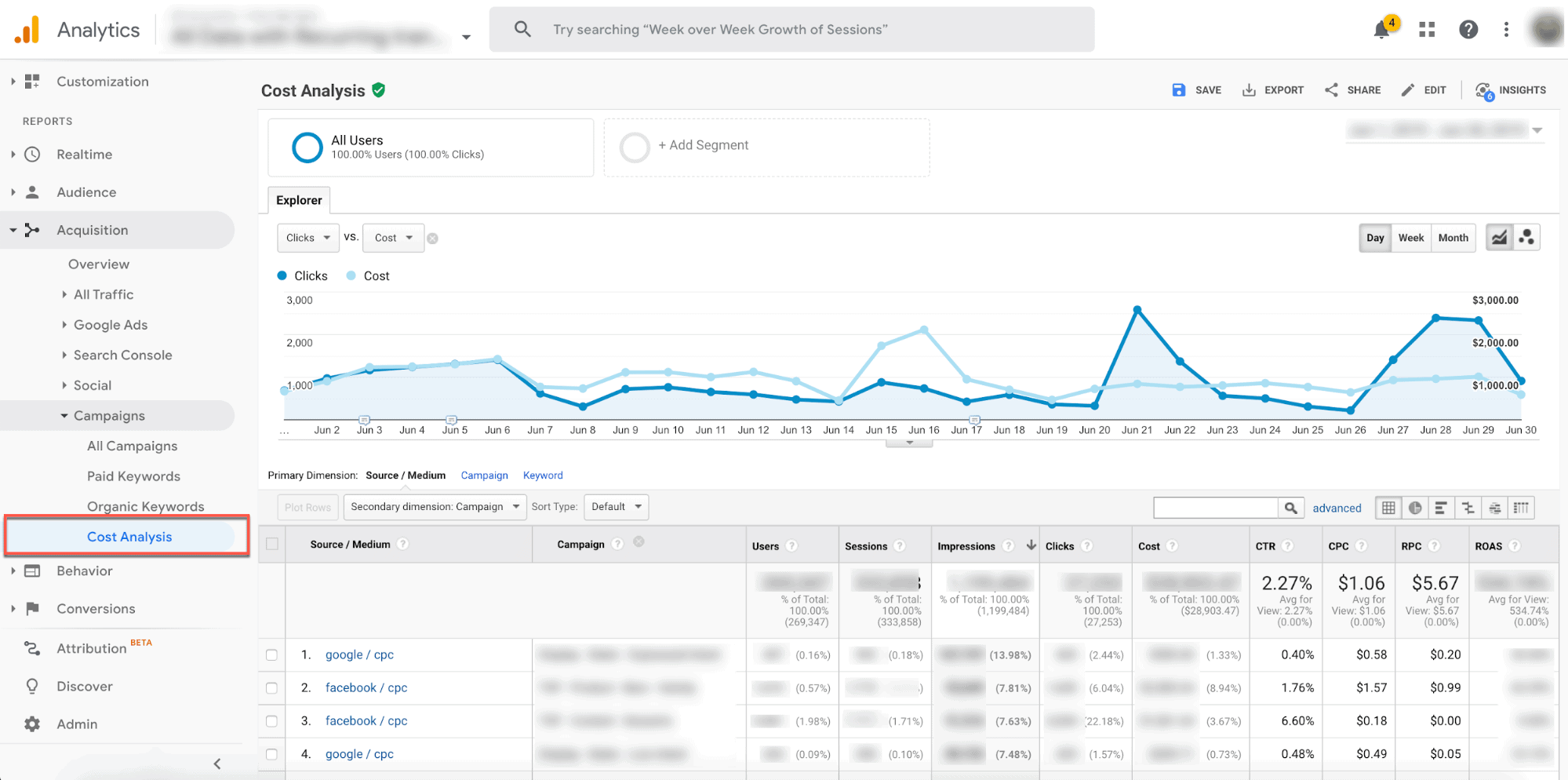Open Paid Keywords report in sidebar

pos(133,476)
